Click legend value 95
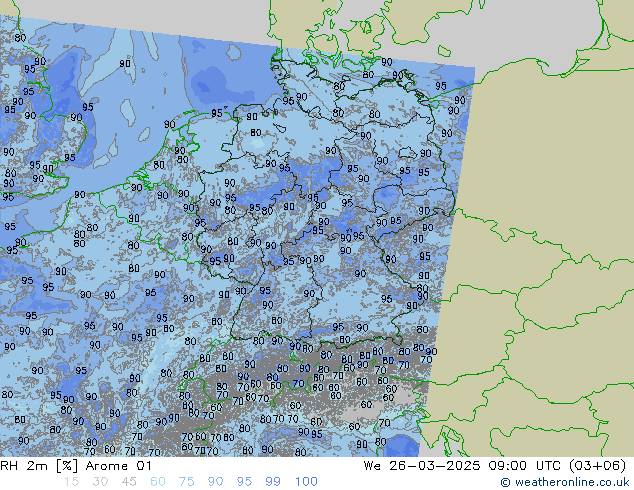Screen dimensions: 634x490 pyautogui.click(x=244, y=482)
